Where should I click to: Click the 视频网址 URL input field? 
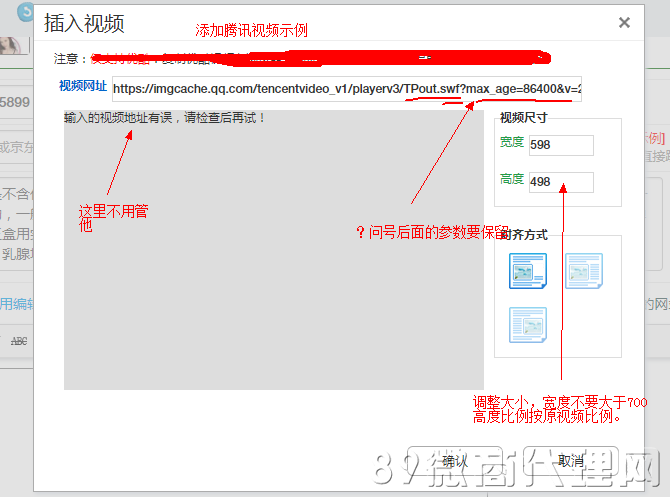point(347,89)
